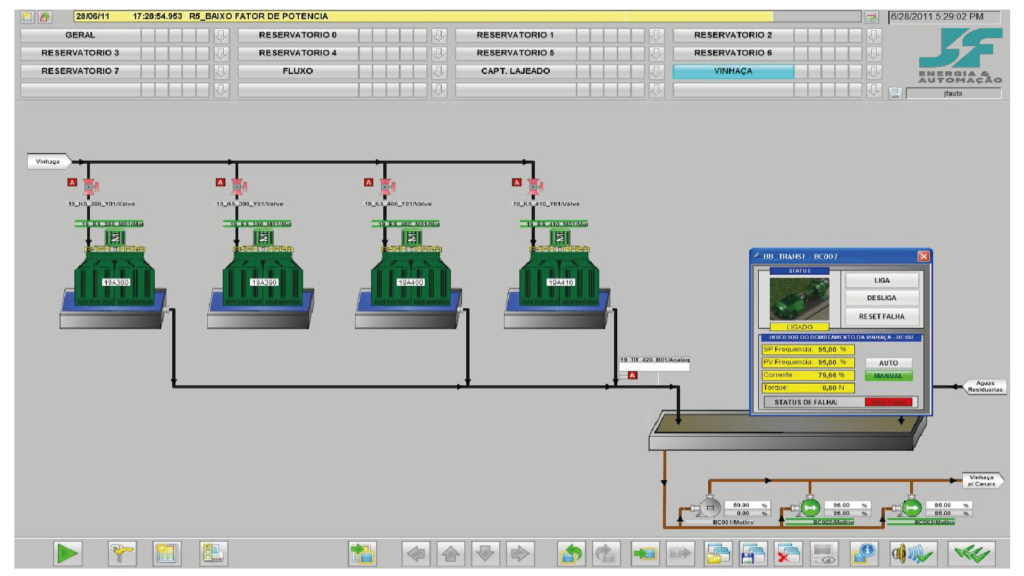Expand dropdown arrow beside GERAL
Viewport: 1024px width, 576px height.
tap(221, 35)
